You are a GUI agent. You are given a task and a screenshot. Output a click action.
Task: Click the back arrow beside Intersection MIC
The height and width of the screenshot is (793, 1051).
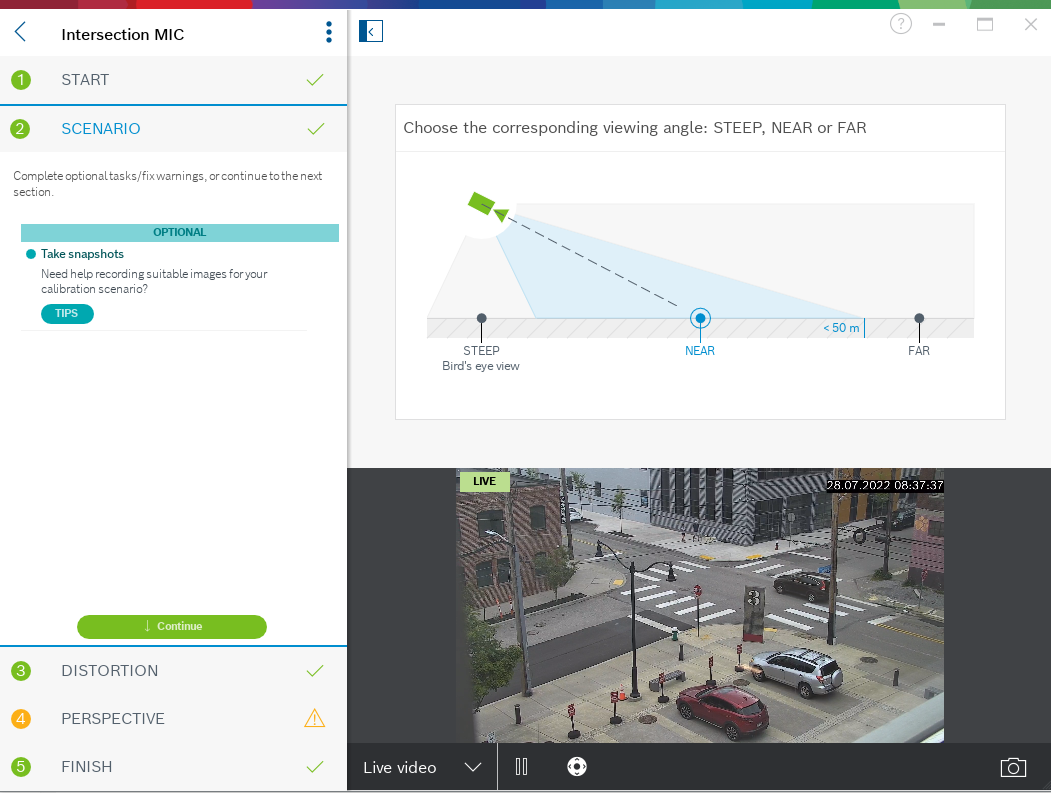click(20, 33)
